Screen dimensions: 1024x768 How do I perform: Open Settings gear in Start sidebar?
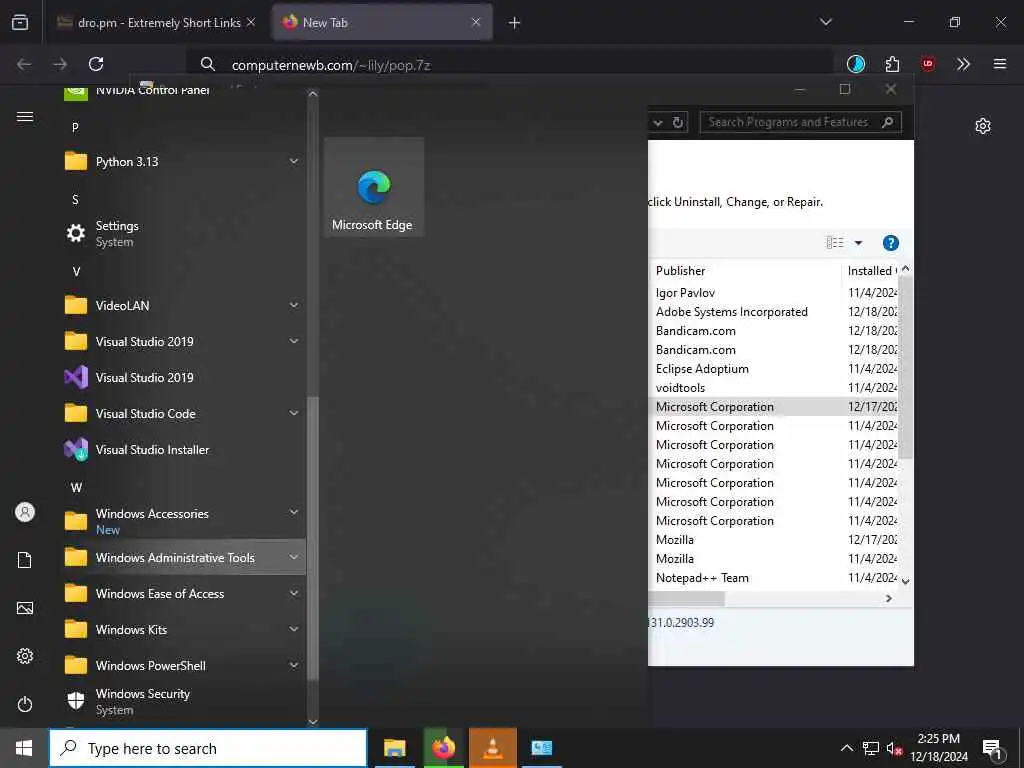(25, 656)
